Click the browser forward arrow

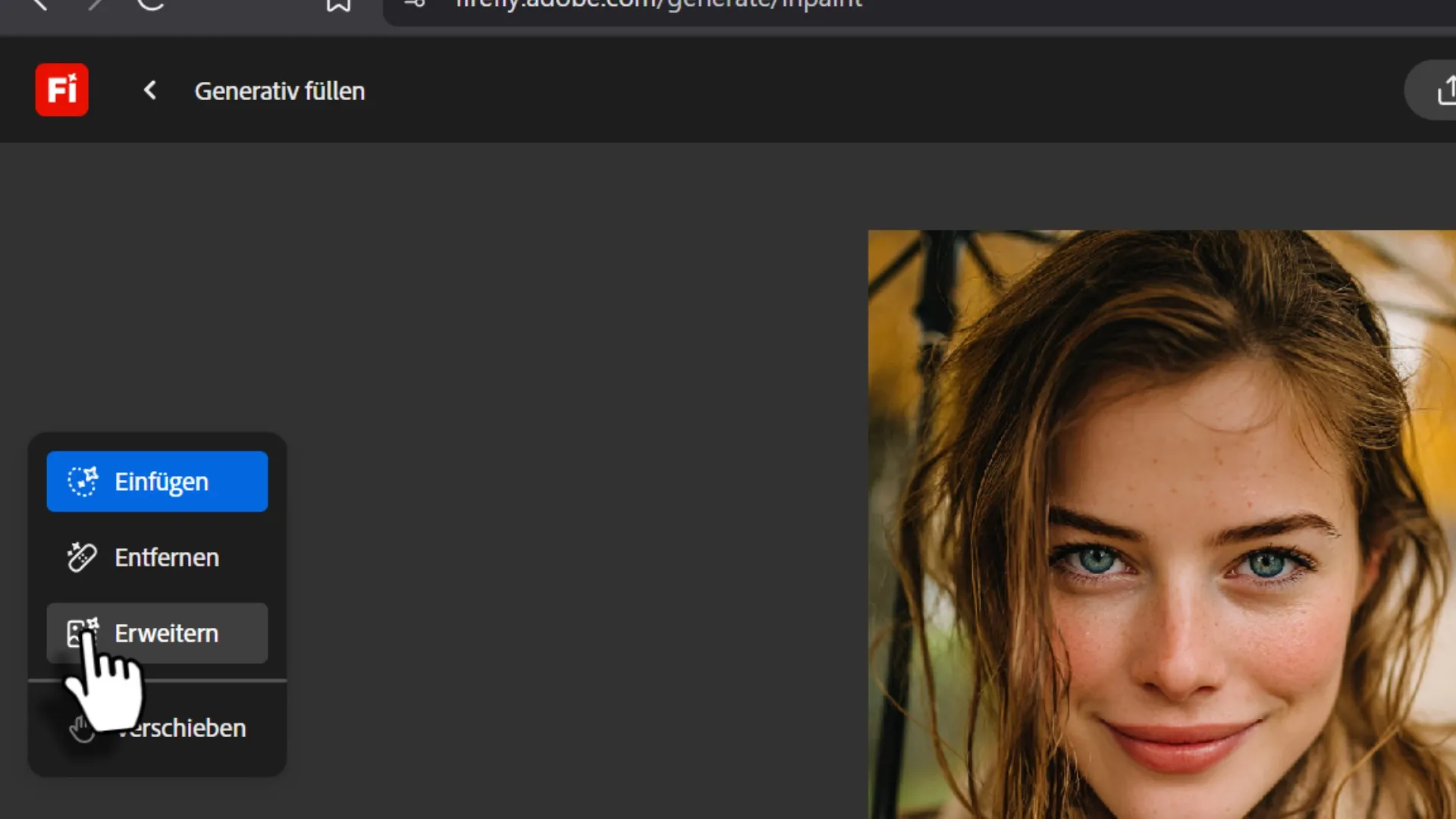coord(96,4)
